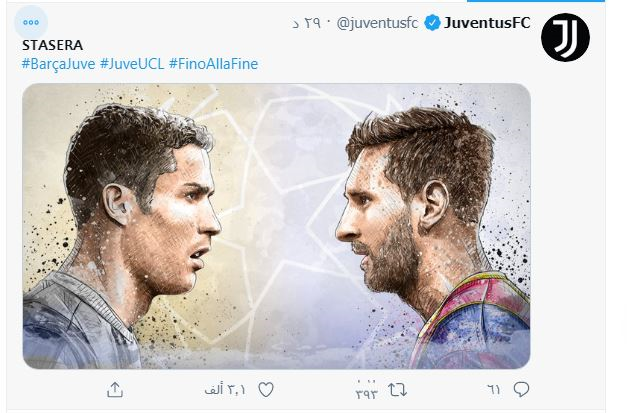Image resolution: width=627 pixels, height=413 pixels.
Task: Open the #FinoAllaFine hashtag
Action: (x=214, y=64)
